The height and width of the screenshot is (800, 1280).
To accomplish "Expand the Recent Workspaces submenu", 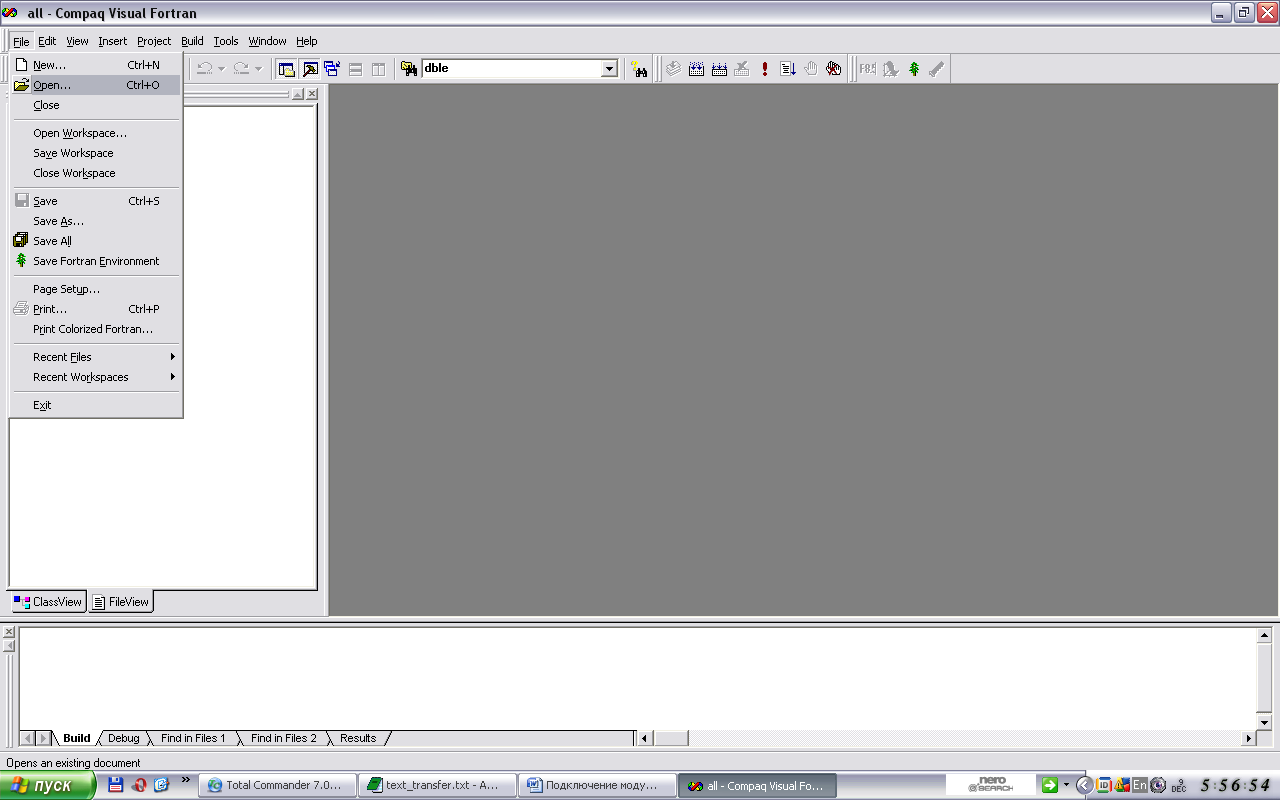I will [96, 377].
